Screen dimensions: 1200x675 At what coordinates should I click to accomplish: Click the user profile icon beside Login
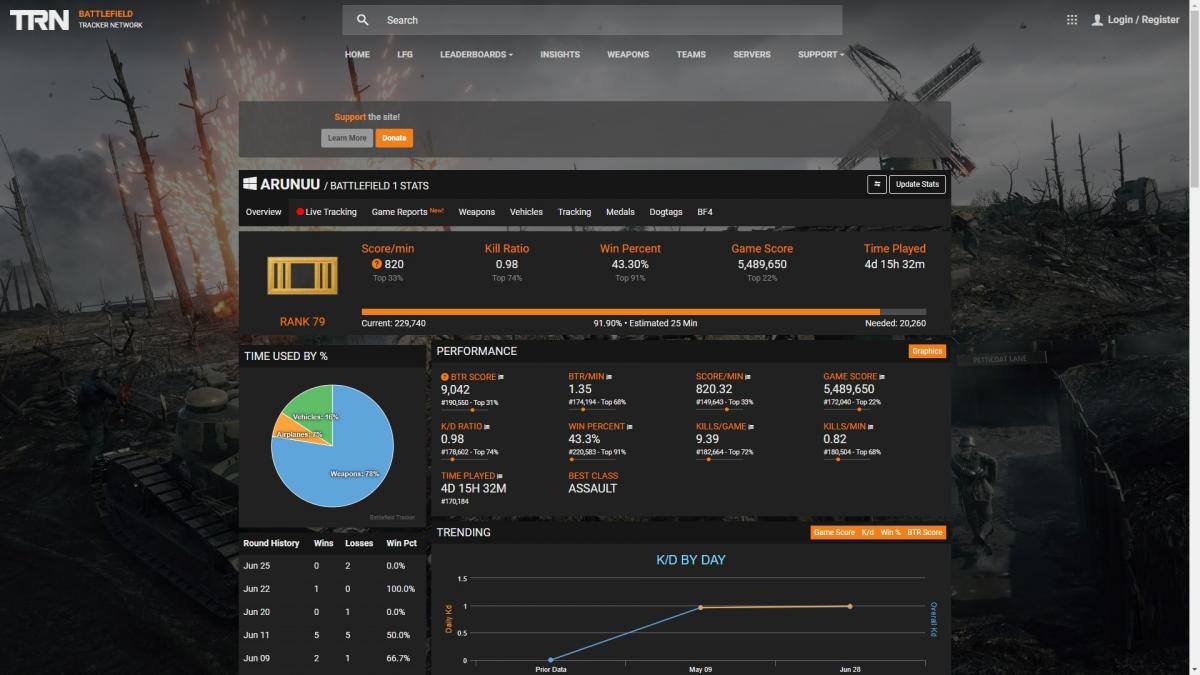[1097, 20]
